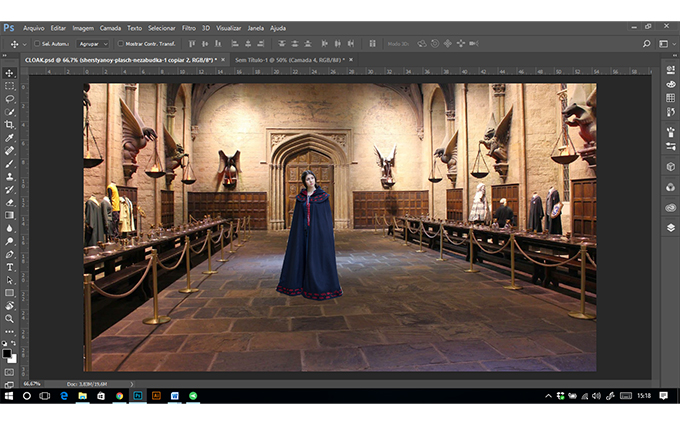The height and width of the screenshot is (425, 680).
Task: Open the Arquivo menu
Action: point(34,28)
